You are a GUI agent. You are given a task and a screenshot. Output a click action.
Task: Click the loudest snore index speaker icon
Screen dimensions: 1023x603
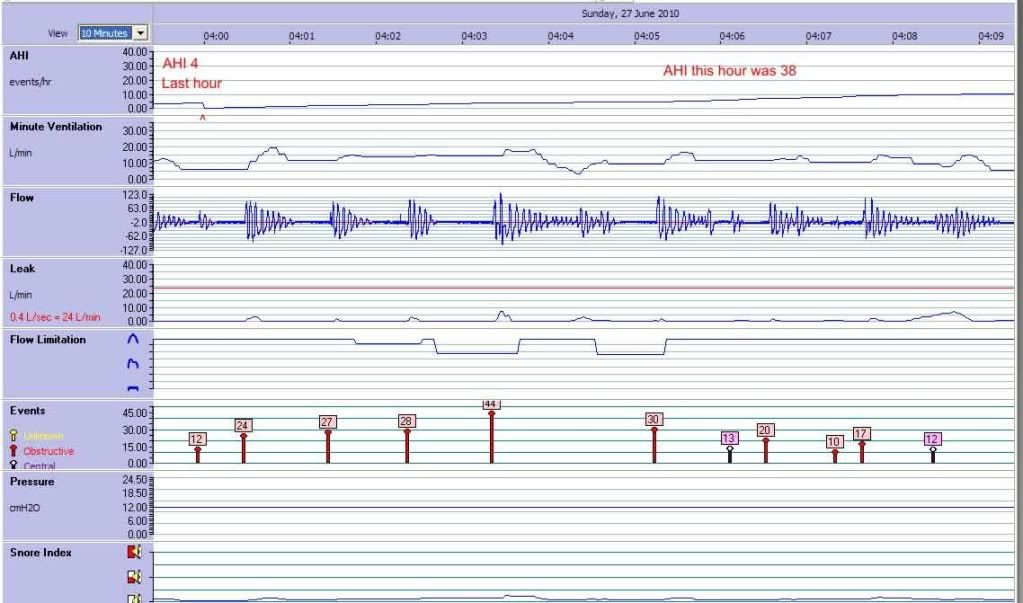(x=134, y=552)
